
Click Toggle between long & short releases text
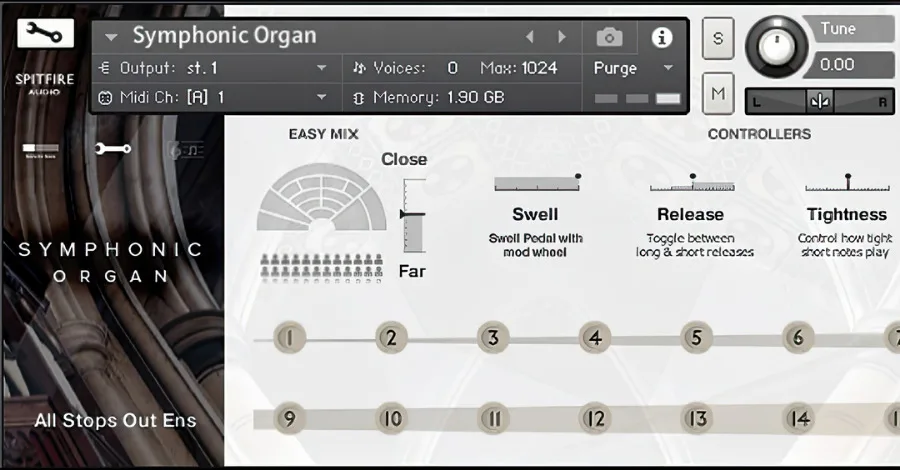tap(694, 245)
